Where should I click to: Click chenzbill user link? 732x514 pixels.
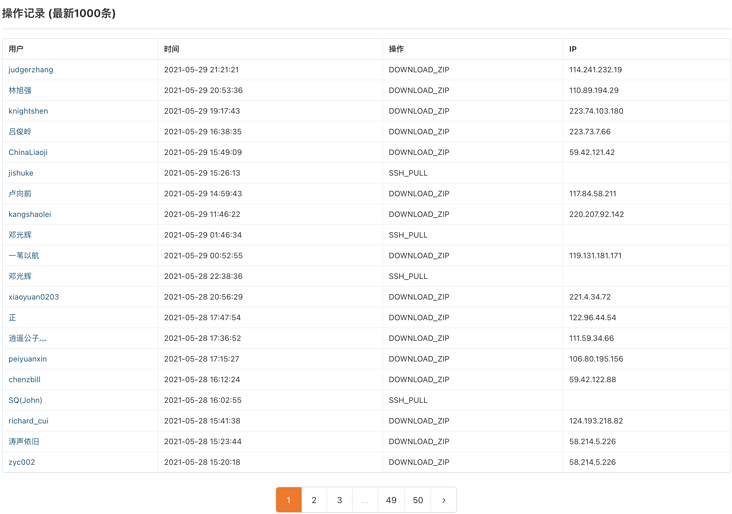click(24, 380)
